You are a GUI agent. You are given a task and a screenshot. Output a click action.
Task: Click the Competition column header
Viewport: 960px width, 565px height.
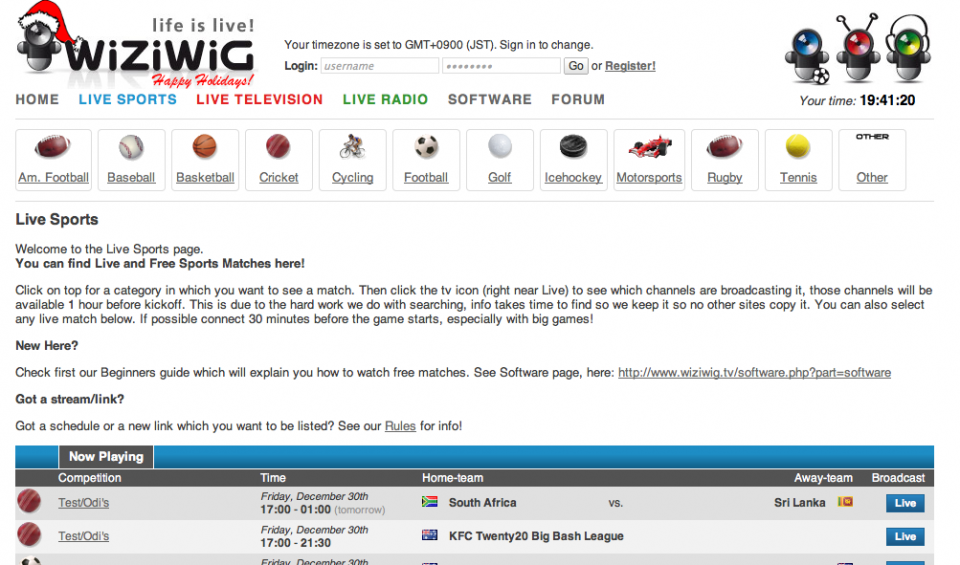89,477
